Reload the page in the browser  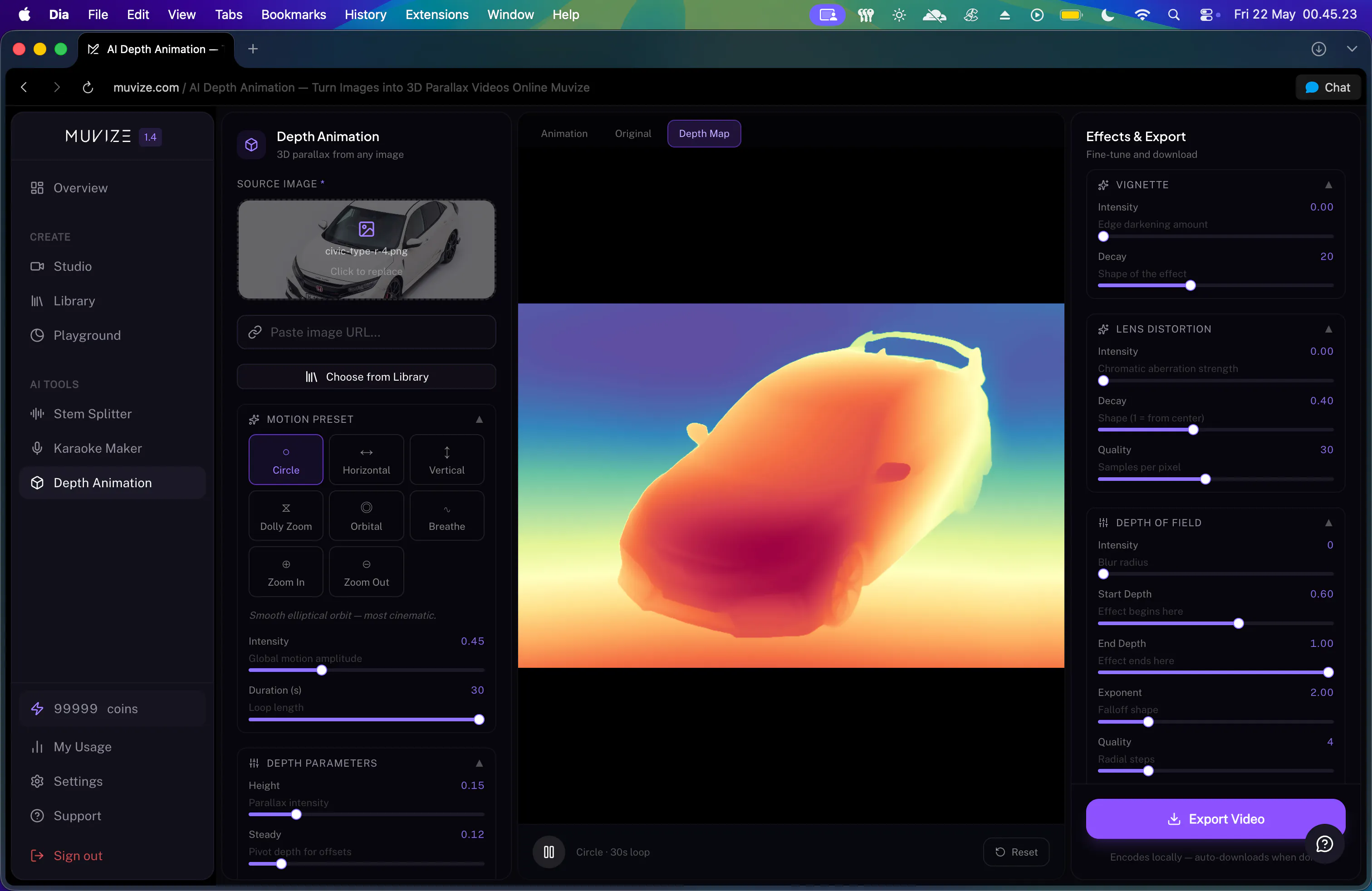pos(88,88)
